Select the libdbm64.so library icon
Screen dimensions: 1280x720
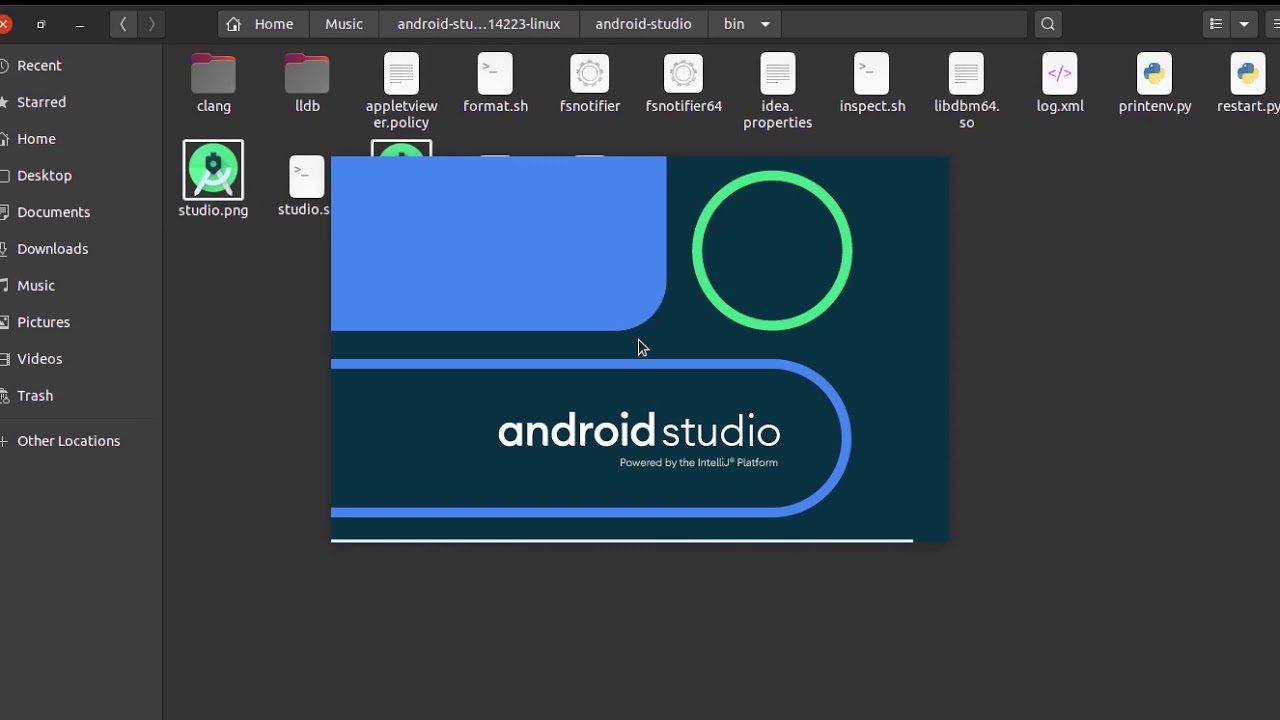pos(966,73)
